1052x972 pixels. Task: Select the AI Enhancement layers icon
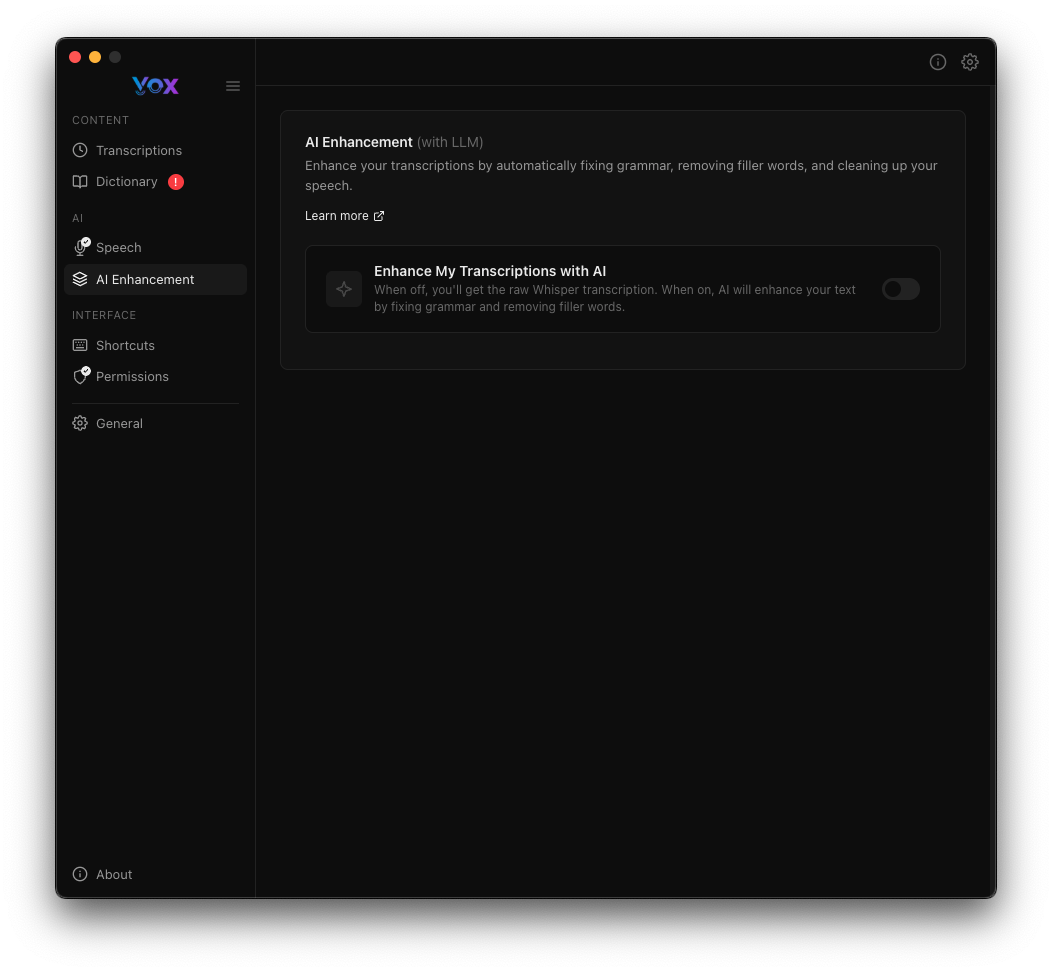pos(80,279)
